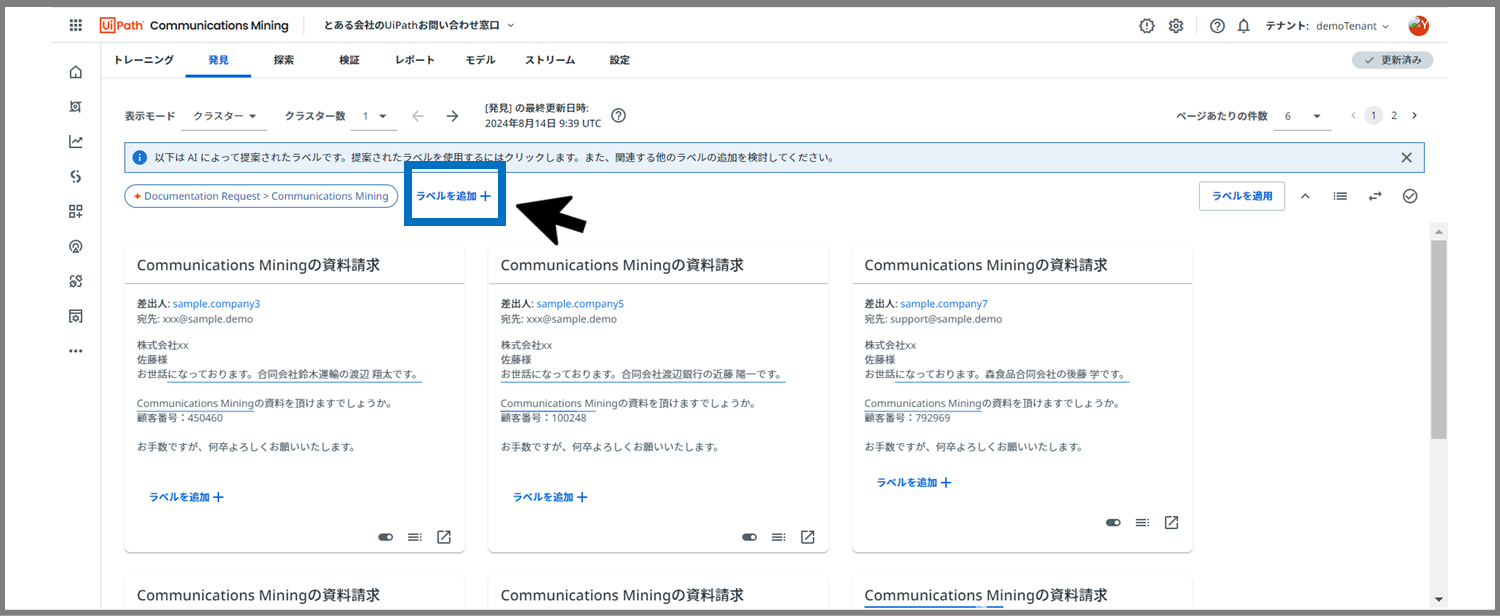The height and width of the screenshot is (616, 1500).
Task: Click the ラベルを適用 button
Action: (x=1242, y=196)
